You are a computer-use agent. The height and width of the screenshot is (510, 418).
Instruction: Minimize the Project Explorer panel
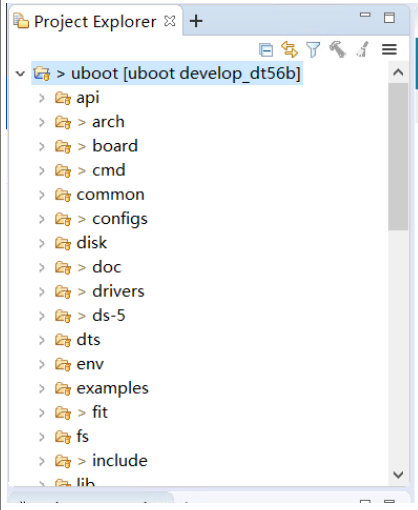[365, 15]
